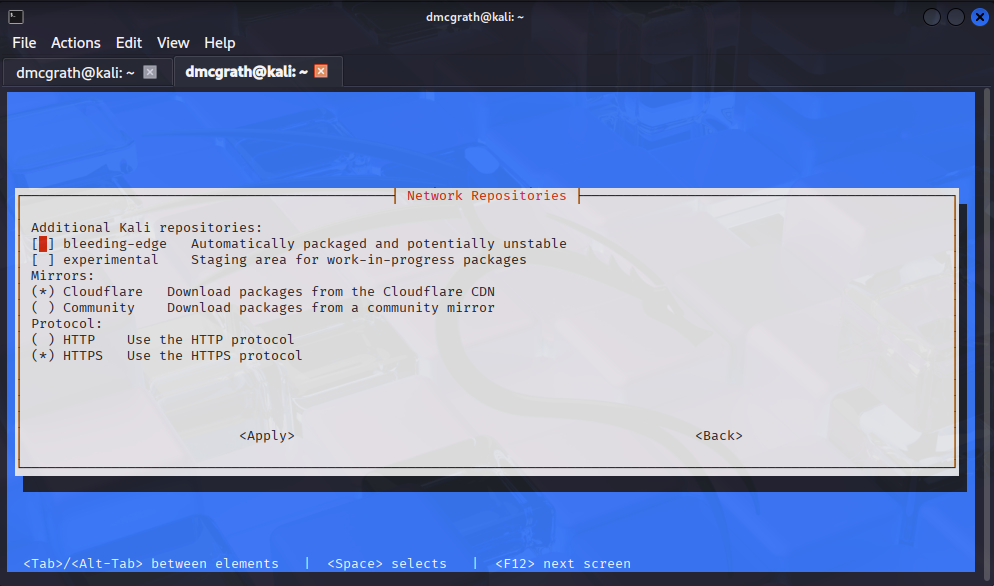Click 'Automatically packaged and potentially unstable' description
This screenshot has width=994, height=586.
tap(378, 244)
